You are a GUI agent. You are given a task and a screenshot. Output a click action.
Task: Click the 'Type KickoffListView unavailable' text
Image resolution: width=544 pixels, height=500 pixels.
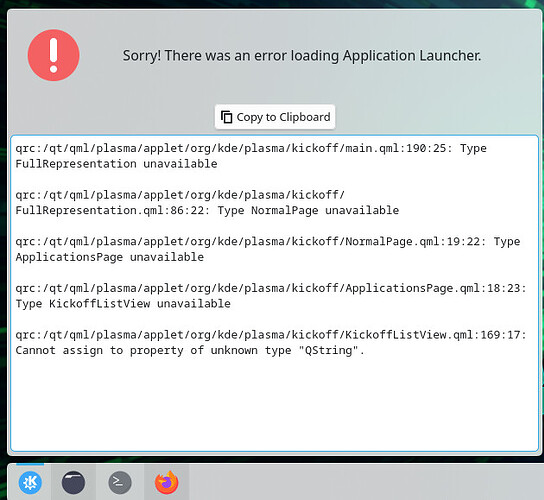pyautogui.click(x=123, y=304)
